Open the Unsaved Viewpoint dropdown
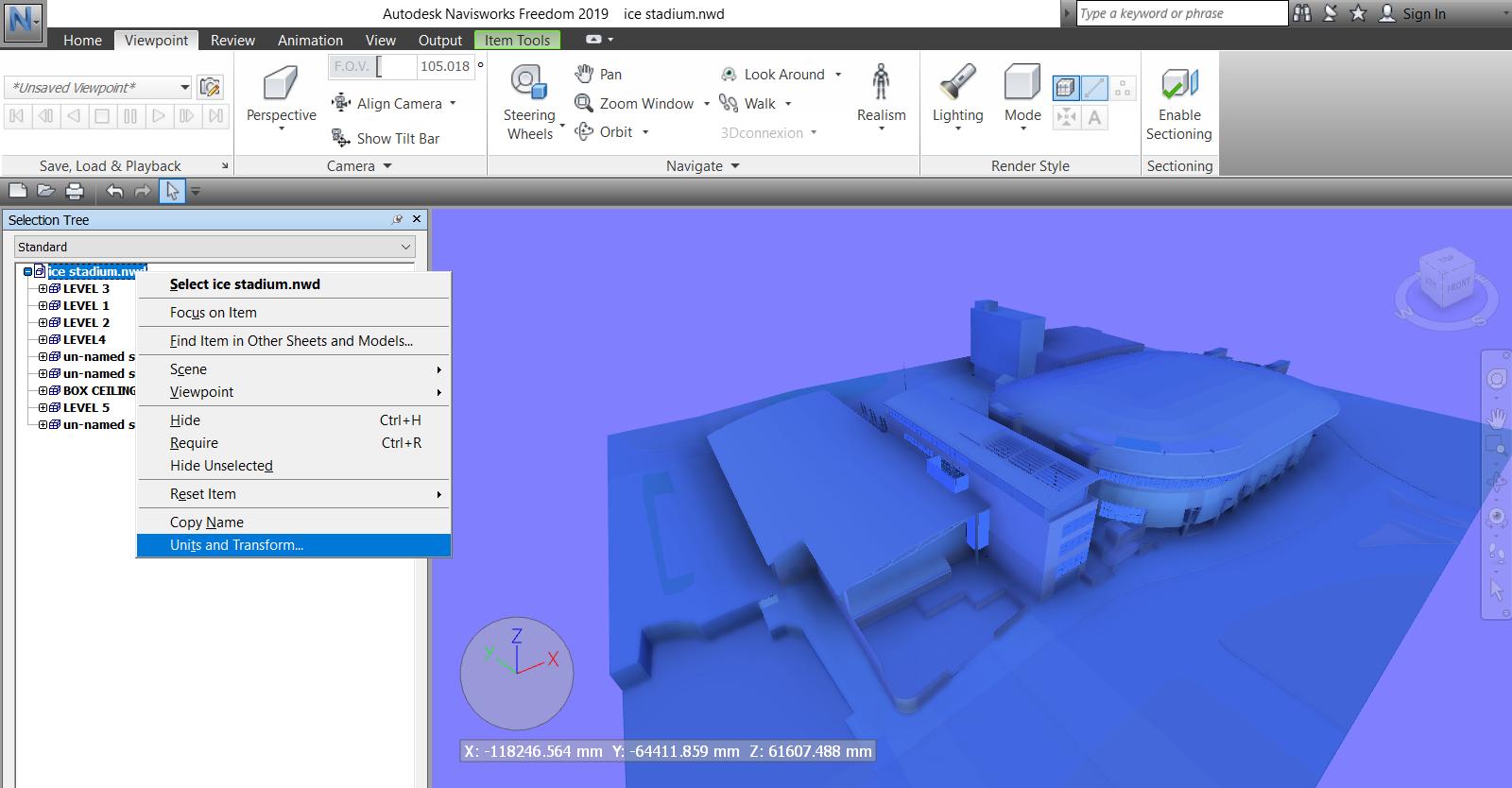This screenshot has height=788, width=1512. 185,88
